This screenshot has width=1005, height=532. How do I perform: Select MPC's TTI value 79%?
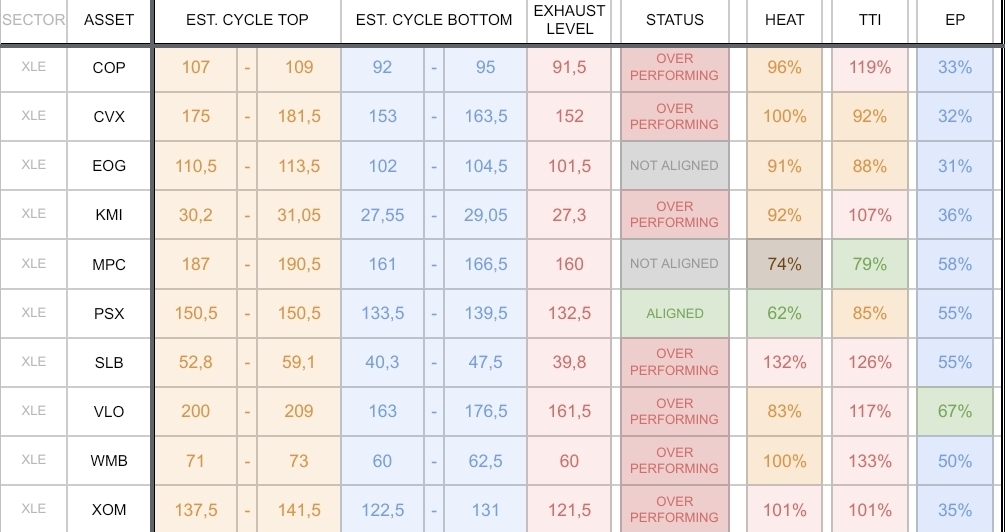tap(870, 264)
